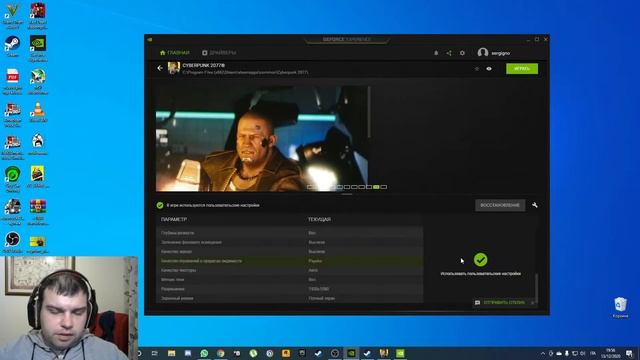Screen dimensions: 640x360
Task: Click the settings list vertical scrollbar
Action: (x=536, y=288)
